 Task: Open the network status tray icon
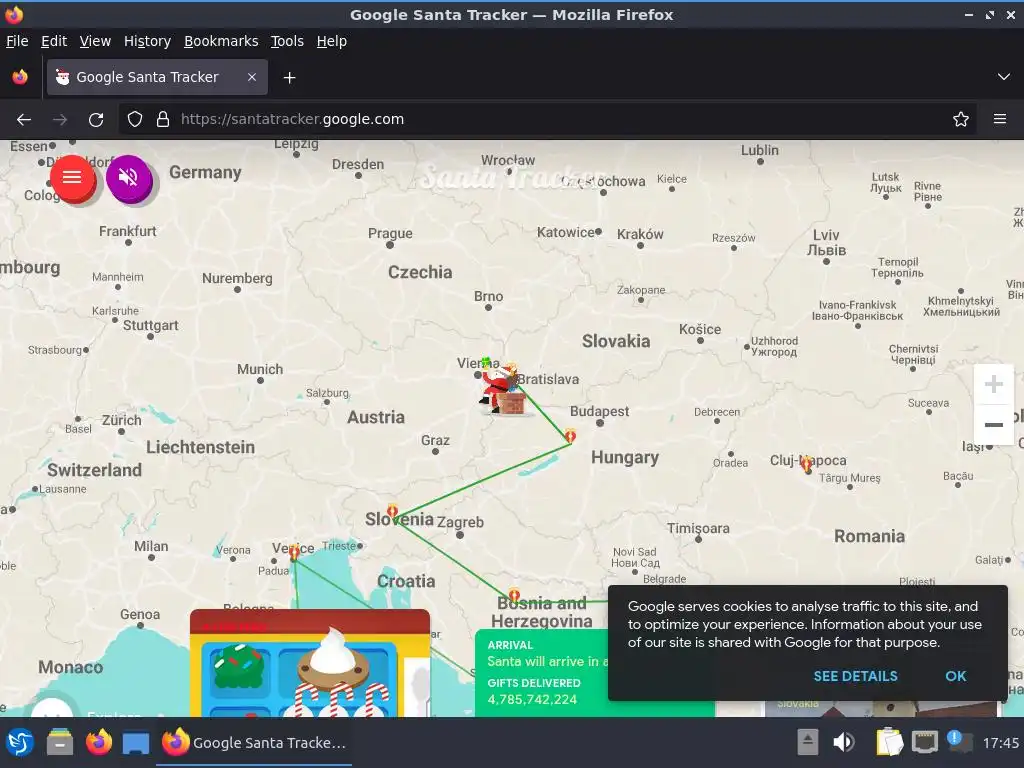[x=925, y=743]
